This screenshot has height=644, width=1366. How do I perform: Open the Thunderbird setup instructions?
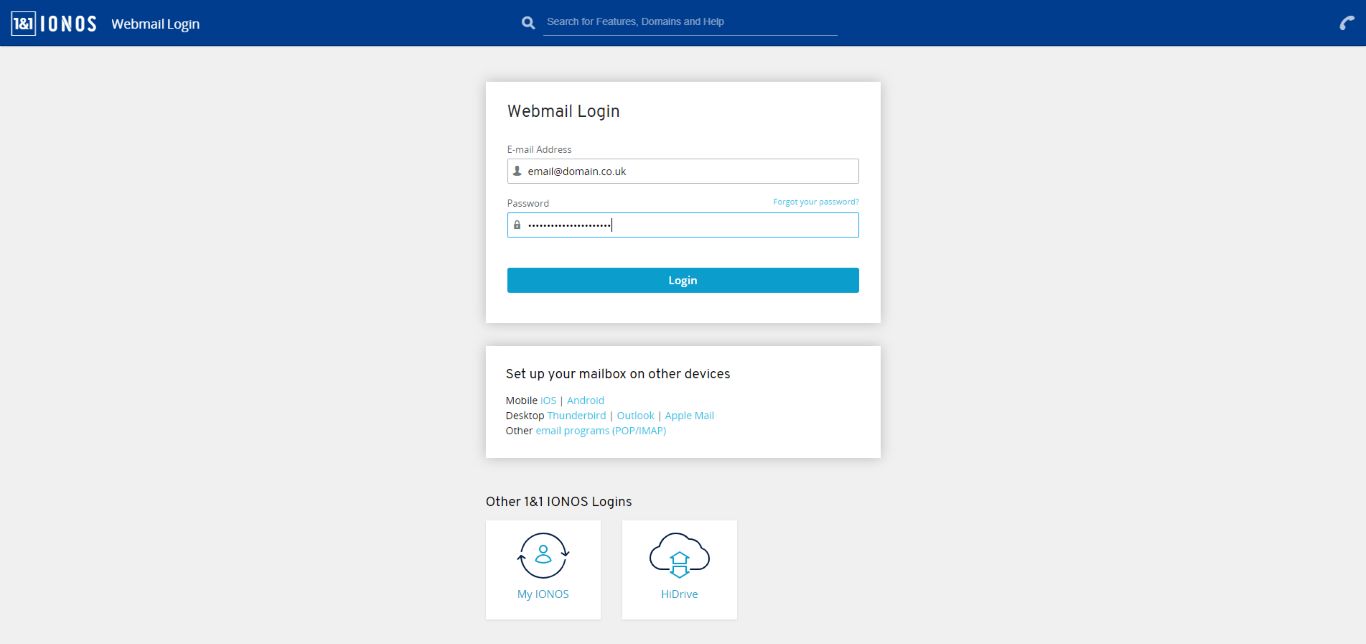click(x=576, y=415)
